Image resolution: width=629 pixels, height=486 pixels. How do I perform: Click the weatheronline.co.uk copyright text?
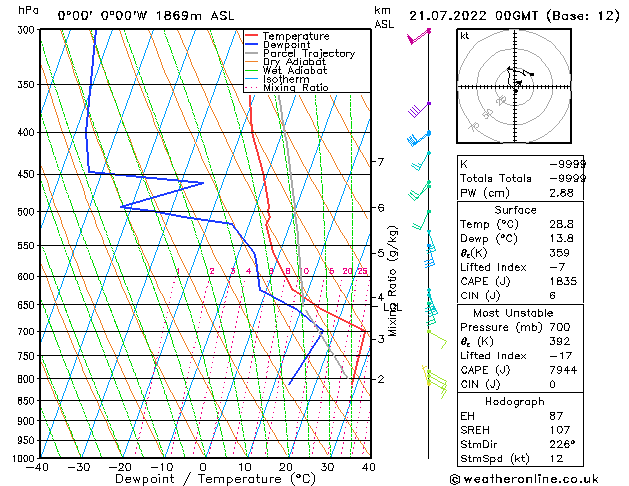coord(524,479)
